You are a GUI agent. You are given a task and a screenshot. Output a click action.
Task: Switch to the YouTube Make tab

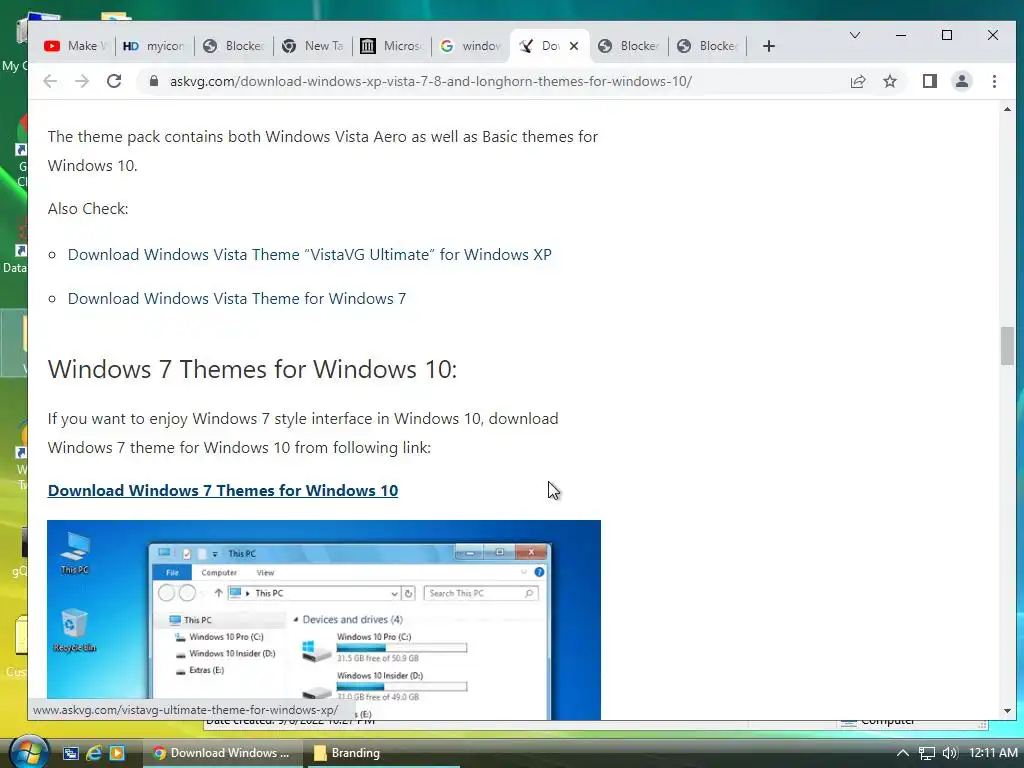coord(75,46)
